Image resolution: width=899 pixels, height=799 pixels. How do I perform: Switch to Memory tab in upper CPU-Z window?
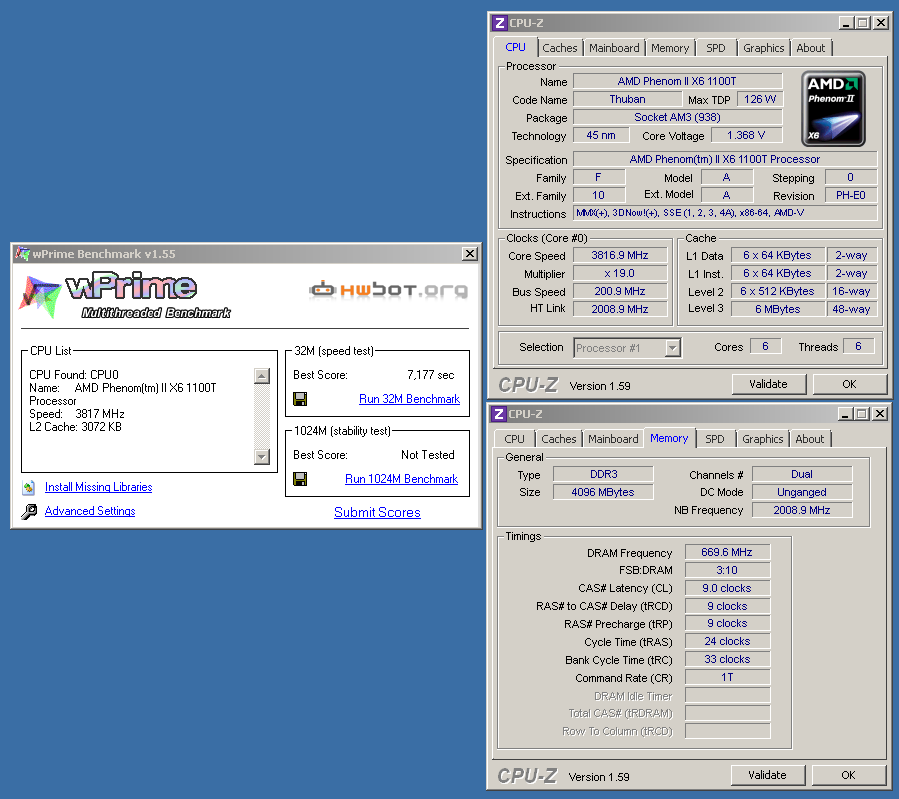670,48
